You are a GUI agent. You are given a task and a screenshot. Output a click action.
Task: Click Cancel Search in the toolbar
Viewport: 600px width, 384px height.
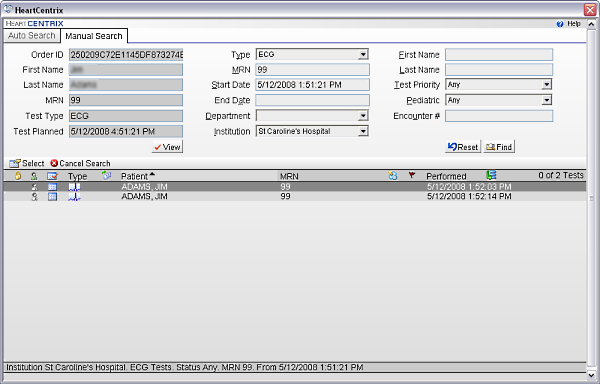pyautogui.click(x=80, y=163)
